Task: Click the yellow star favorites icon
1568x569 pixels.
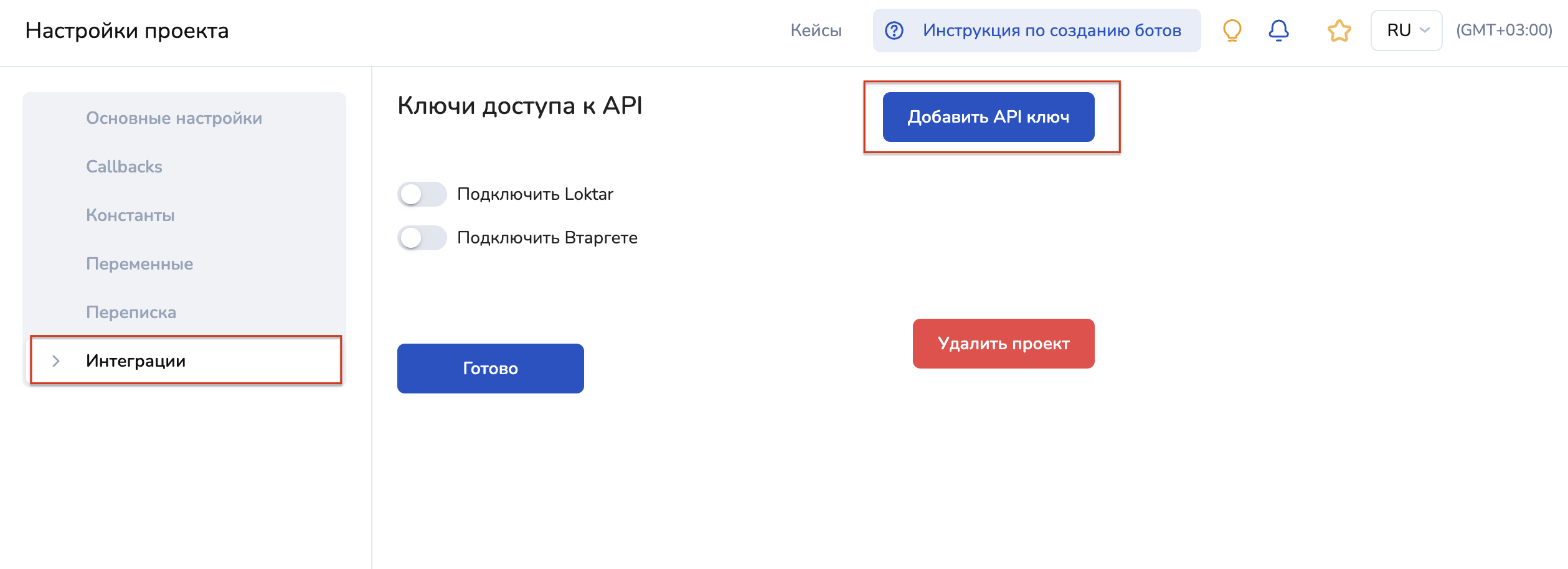Action: tap(1339, 31)
